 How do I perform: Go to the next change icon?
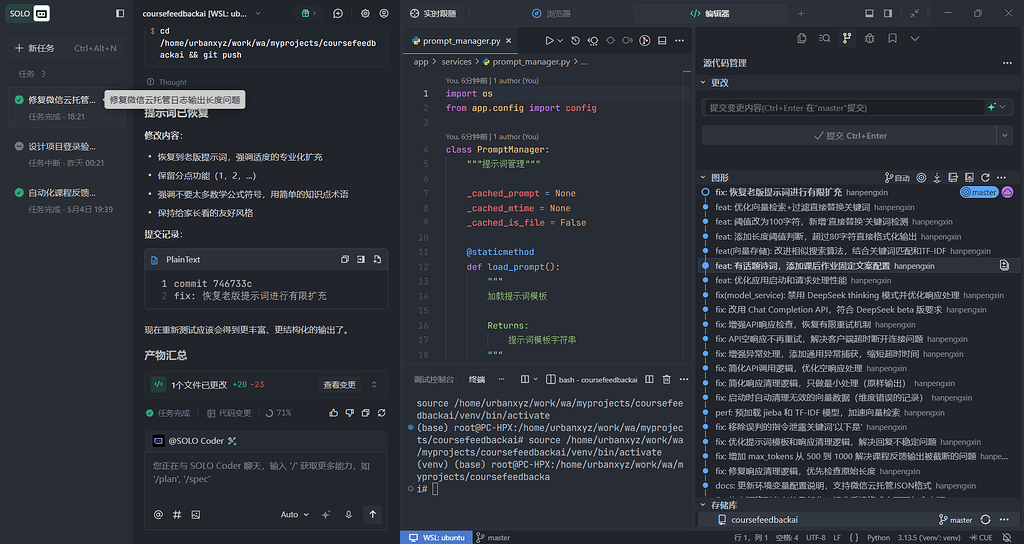tap(628, 40)
